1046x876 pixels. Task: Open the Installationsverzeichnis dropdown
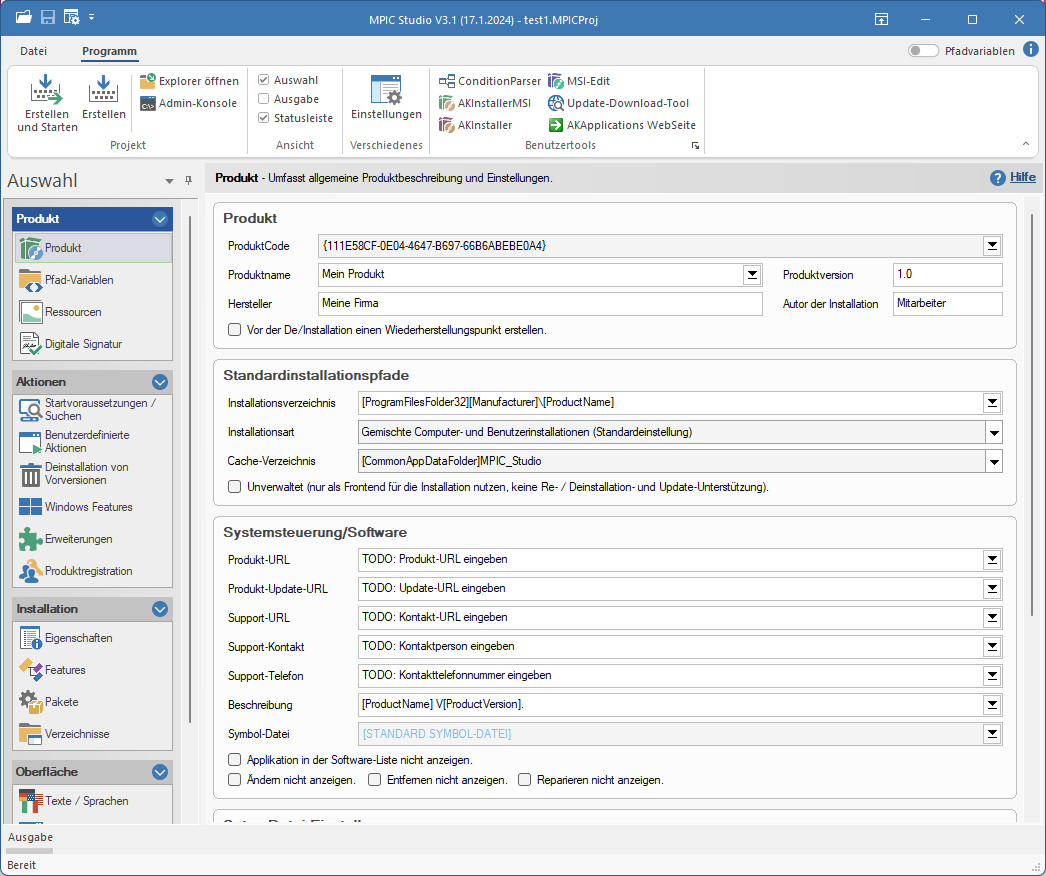pos(992,402)
